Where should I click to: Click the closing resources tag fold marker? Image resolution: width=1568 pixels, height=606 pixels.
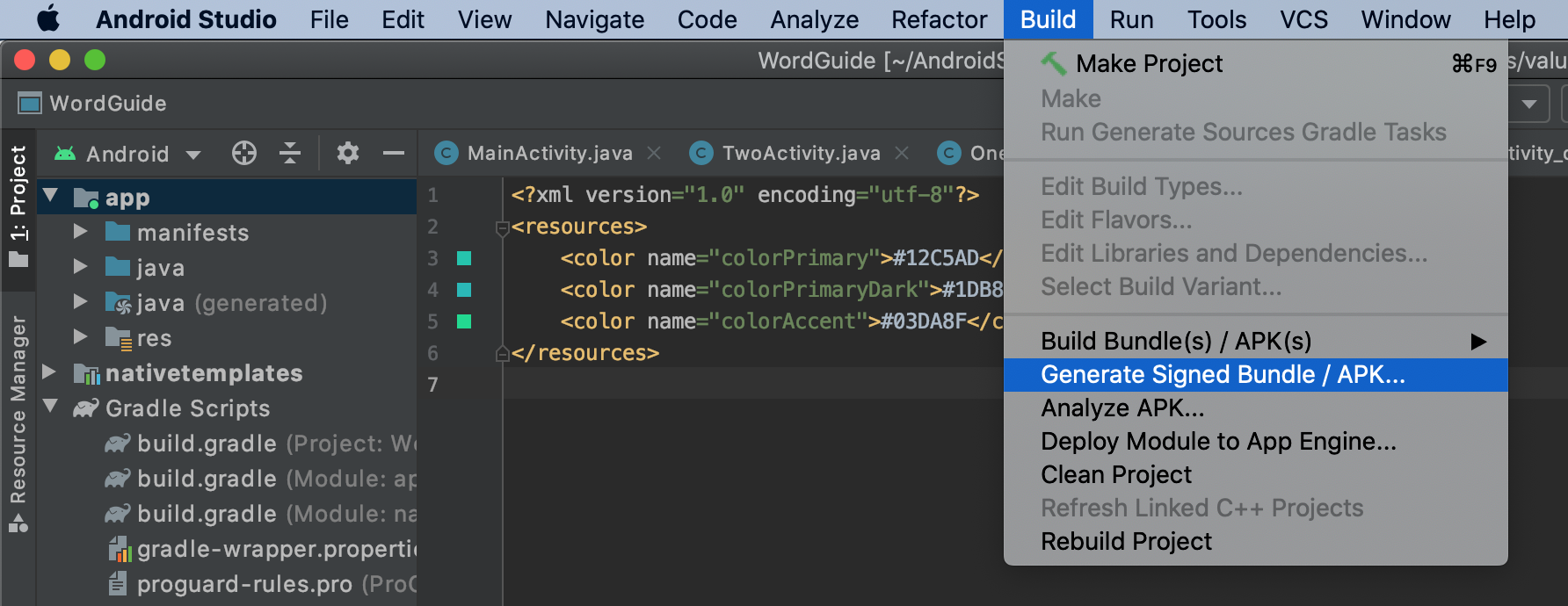coord(503,353)
